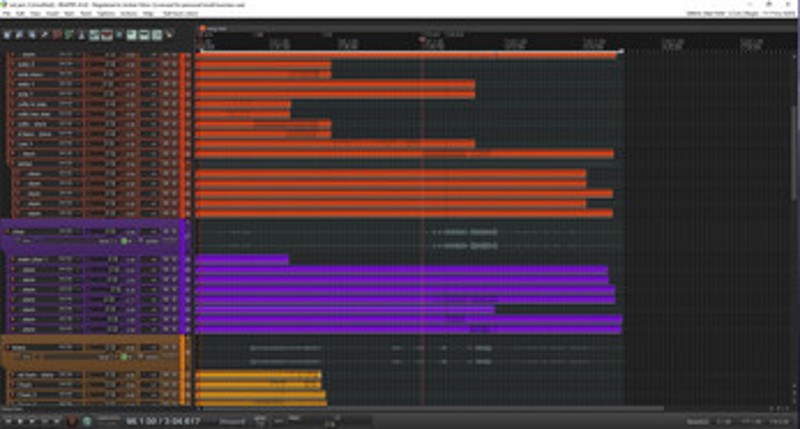800x429 pixels.
Task: Open Project settings from the toolbar
Action: 44,35
